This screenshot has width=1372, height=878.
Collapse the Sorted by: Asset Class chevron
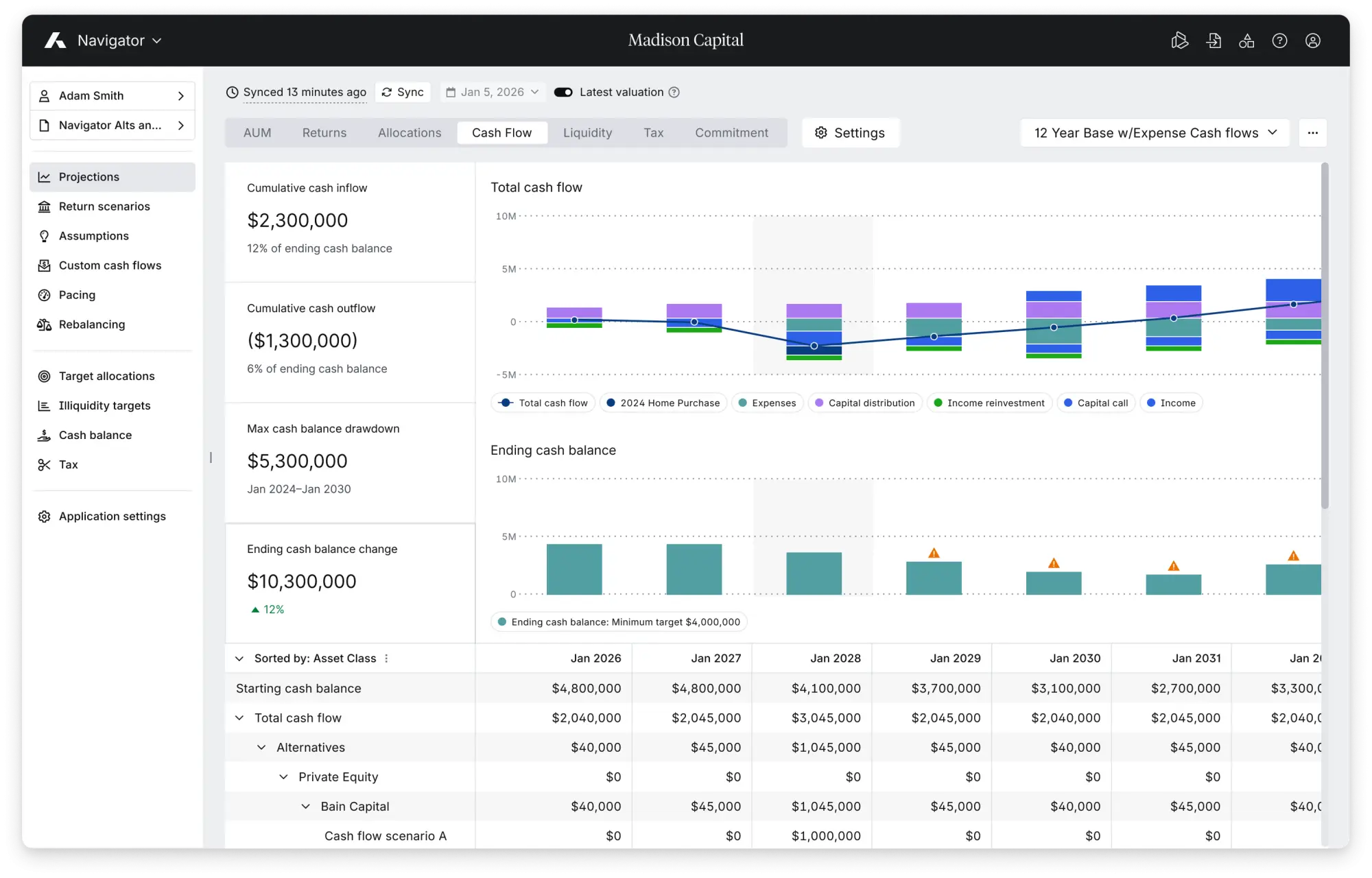tap(239, 658)
